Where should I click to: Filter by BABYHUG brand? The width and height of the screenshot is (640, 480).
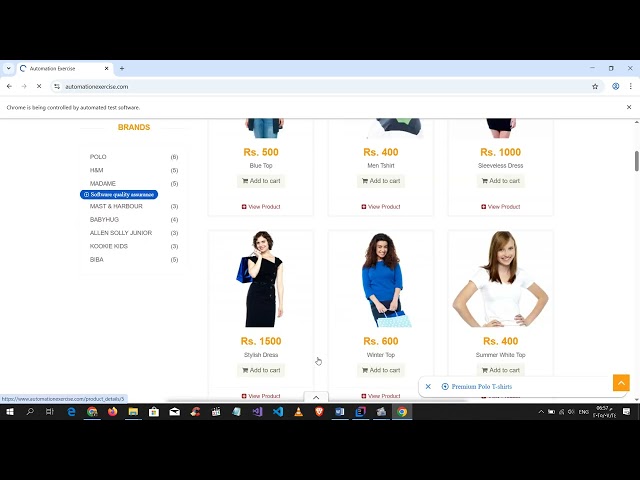[x=104, y=220]
